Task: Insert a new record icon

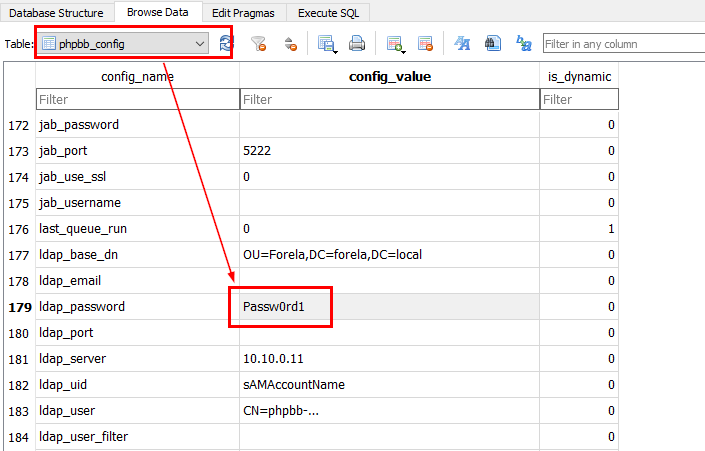Action: [395, 44]
